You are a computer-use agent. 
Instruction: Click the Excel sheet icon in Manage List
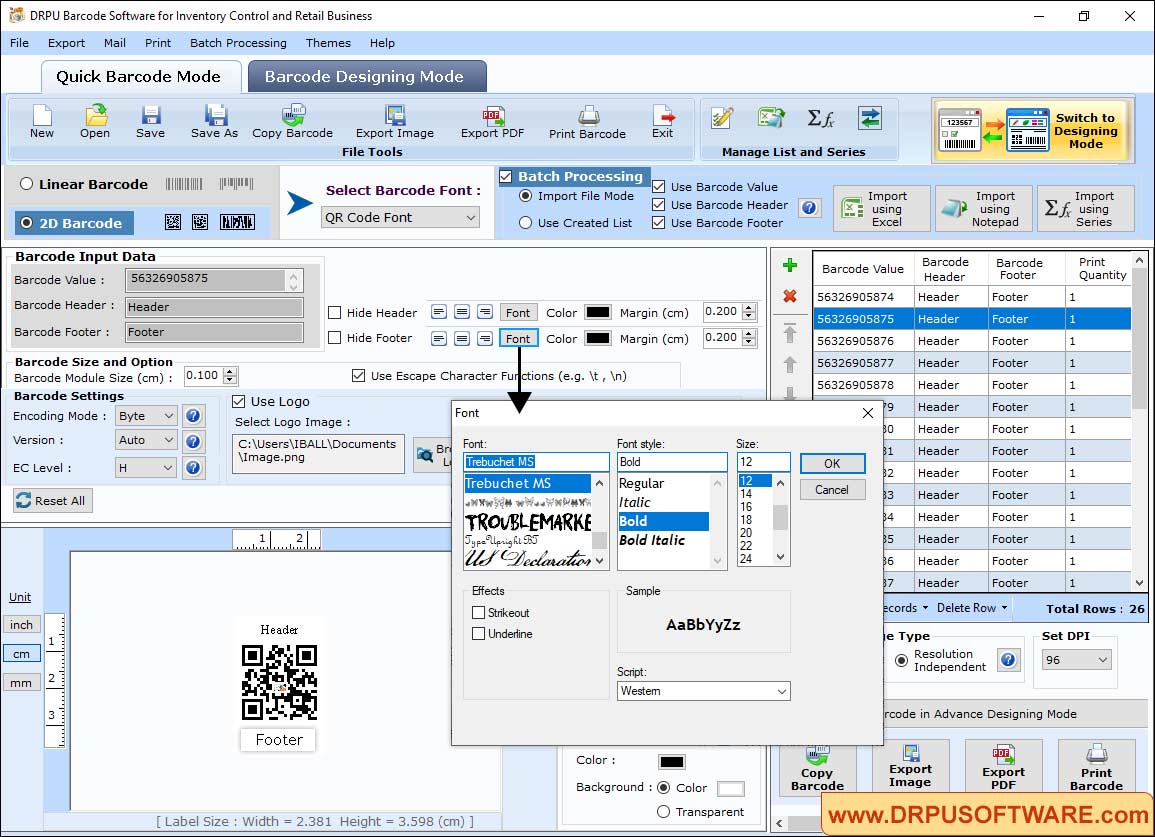tap(770, 118)
